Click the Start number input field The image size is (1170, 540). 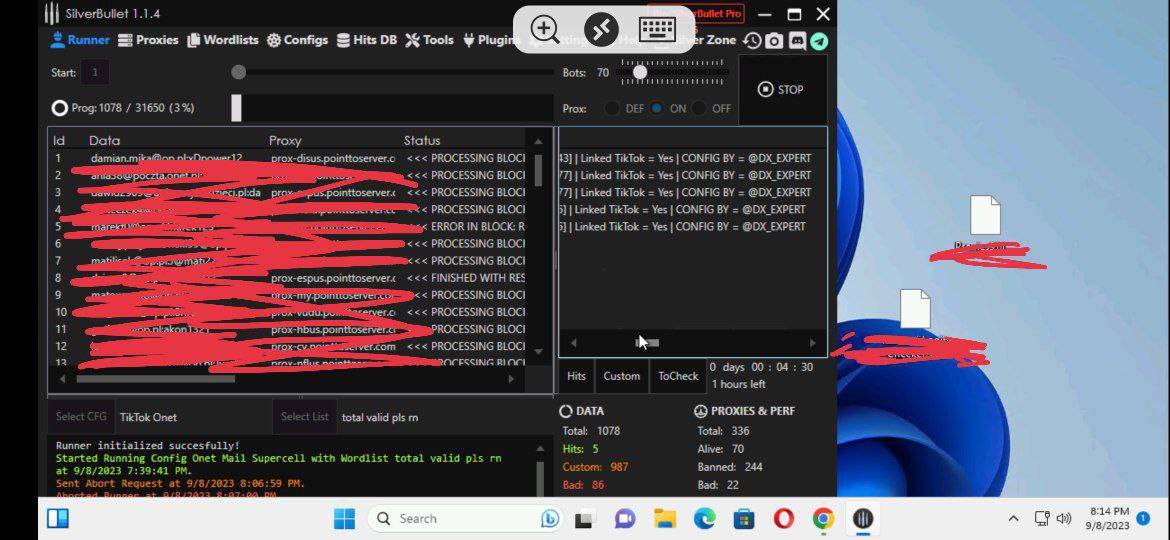95,72
